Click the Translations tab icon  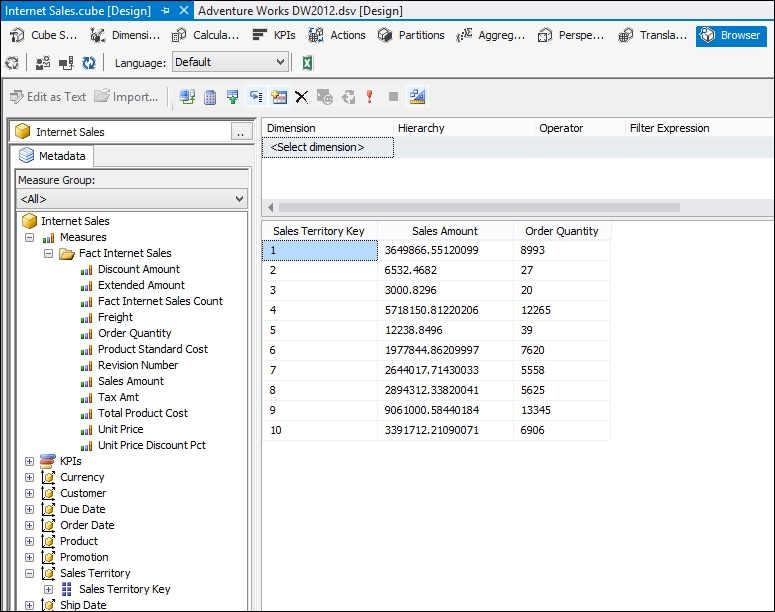pos(626,35)
